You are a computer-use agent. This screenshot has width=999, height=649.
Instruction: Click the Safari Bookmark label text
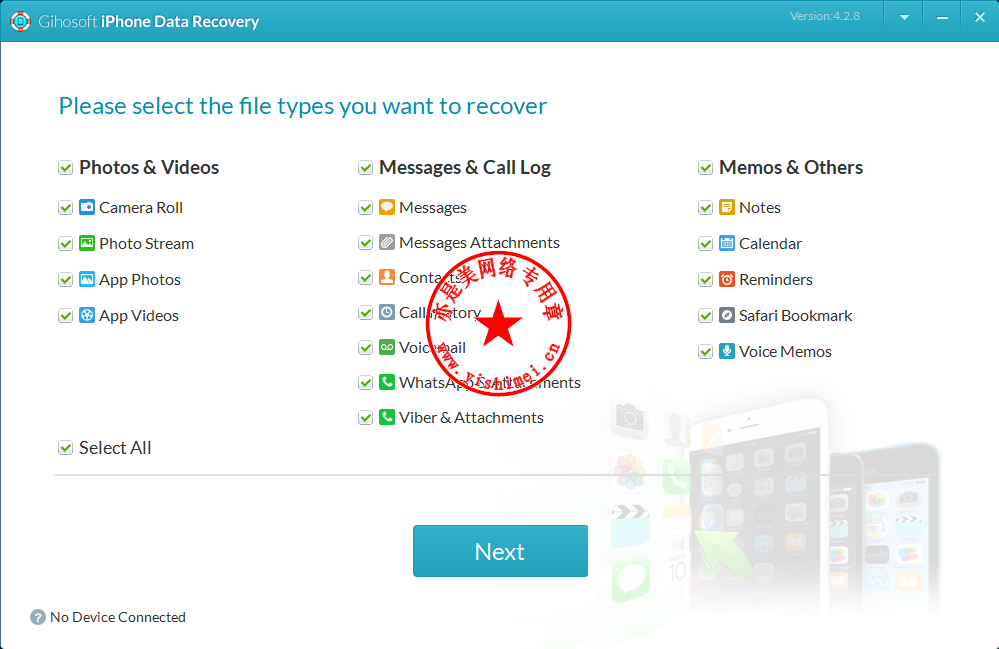pyautogui.click(x=796, y=315)
